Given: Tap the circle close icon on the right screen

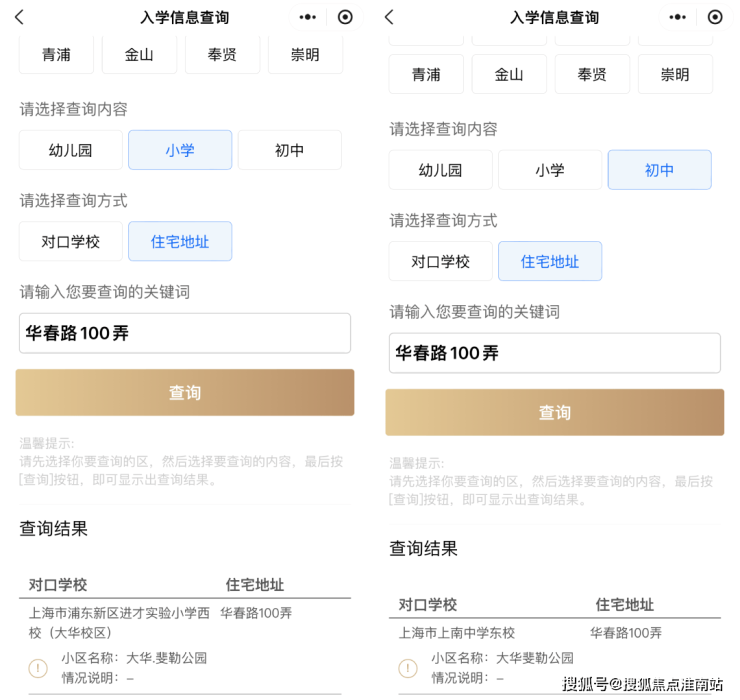Looking at the screenshot, I should click(715, 17).
